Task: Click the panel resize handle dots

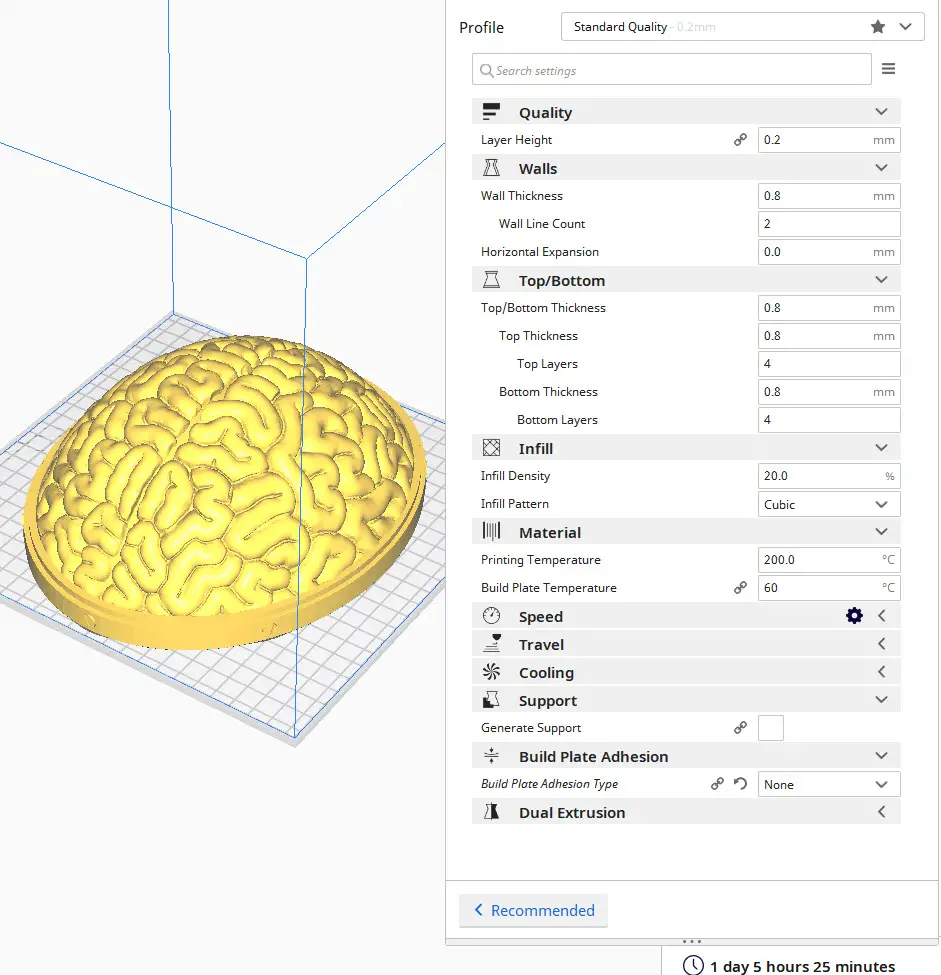Action: click(x=692, y=941)
